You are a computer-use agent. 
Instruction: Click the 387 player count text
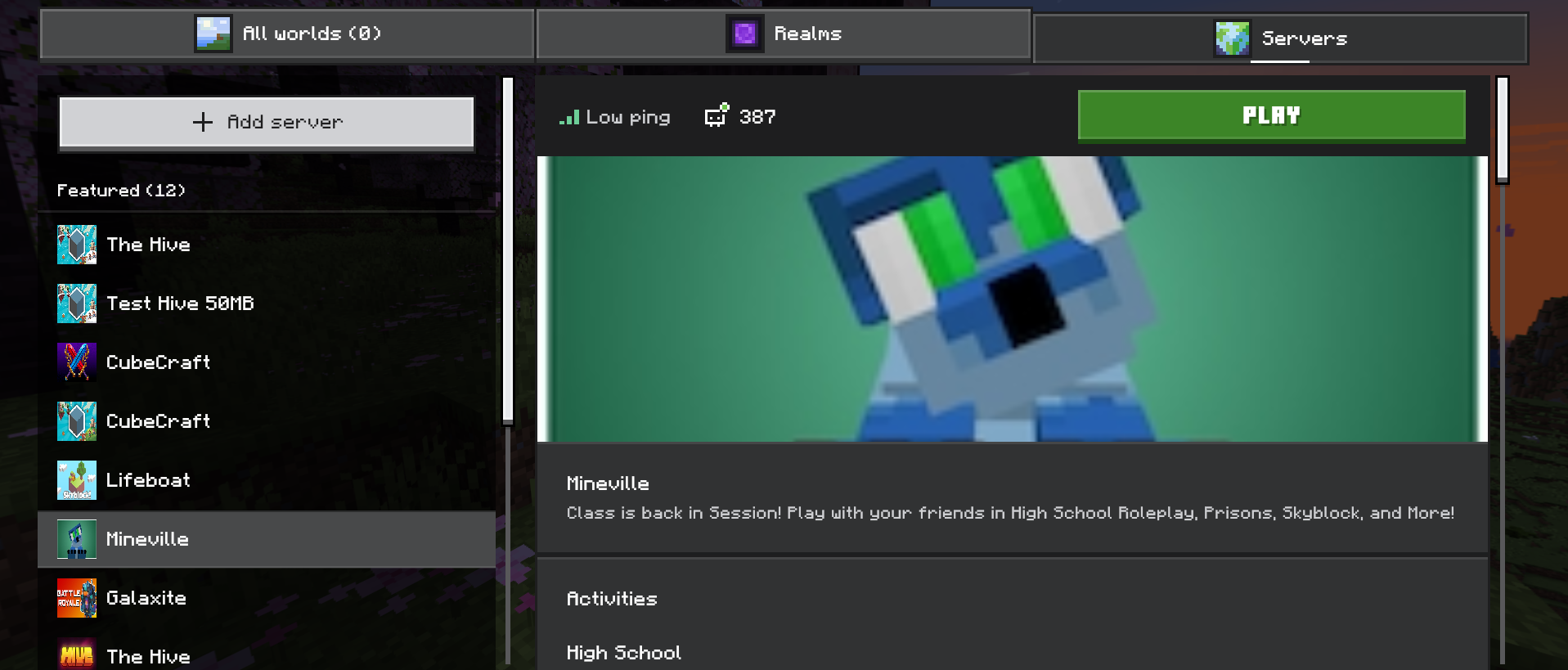tap(757, 117)
